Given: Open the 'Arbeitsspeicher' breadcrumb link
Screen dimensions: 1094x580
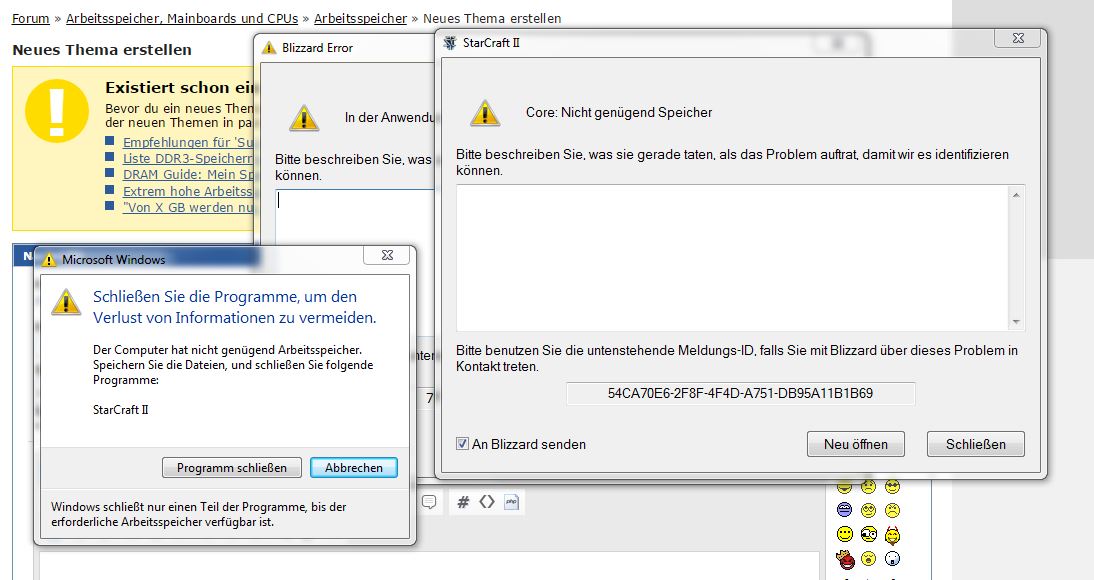Looking at the screenshot, I should pyautogui.click(x=360, y=18).
